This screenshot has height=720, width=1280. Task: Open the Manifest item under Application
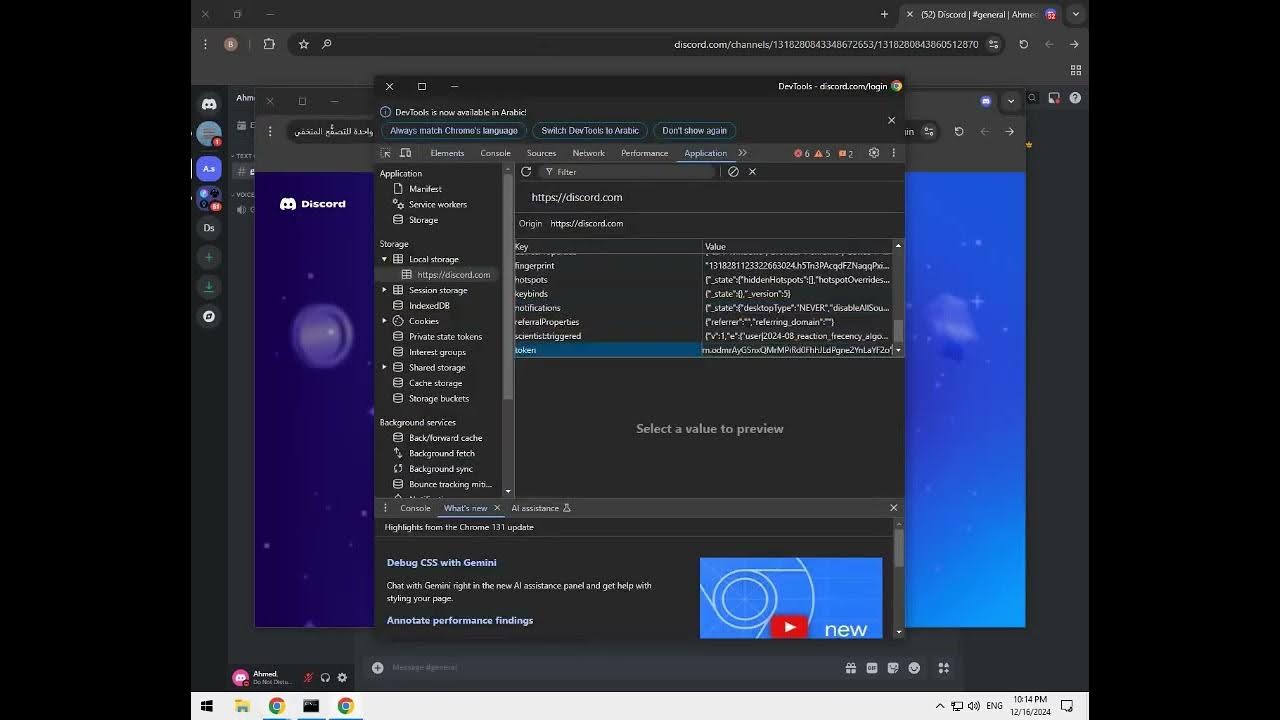point(425,188)
